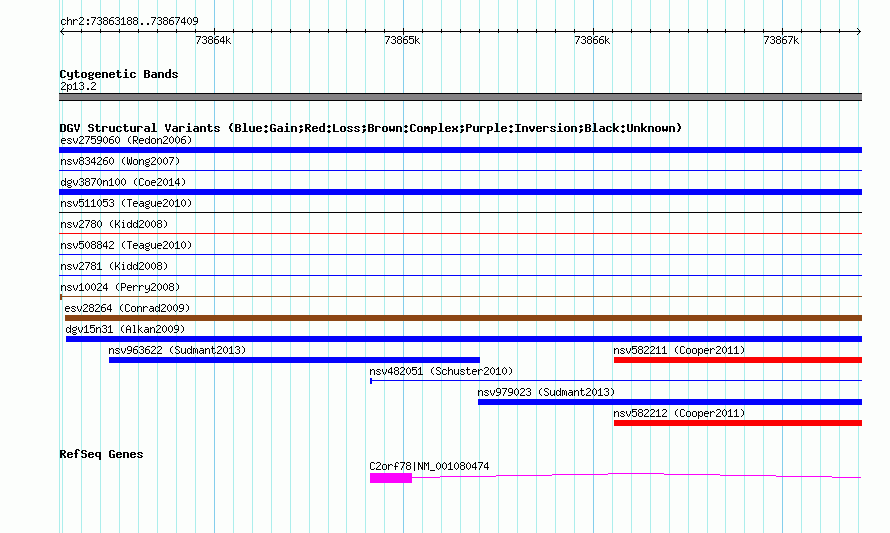Select the DGV Structural Variants track title
The width and height of the screenshot is (890, 533).
pos(370,128)
